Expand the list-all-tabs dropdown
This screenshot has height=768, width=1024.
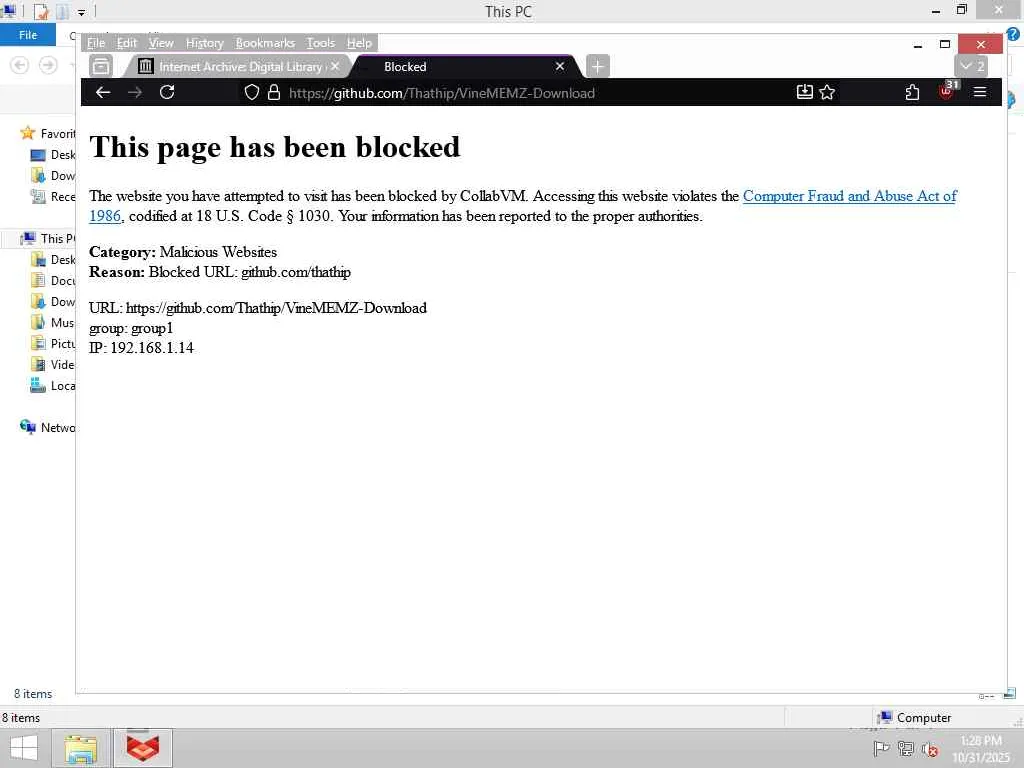tap(971, 66)
